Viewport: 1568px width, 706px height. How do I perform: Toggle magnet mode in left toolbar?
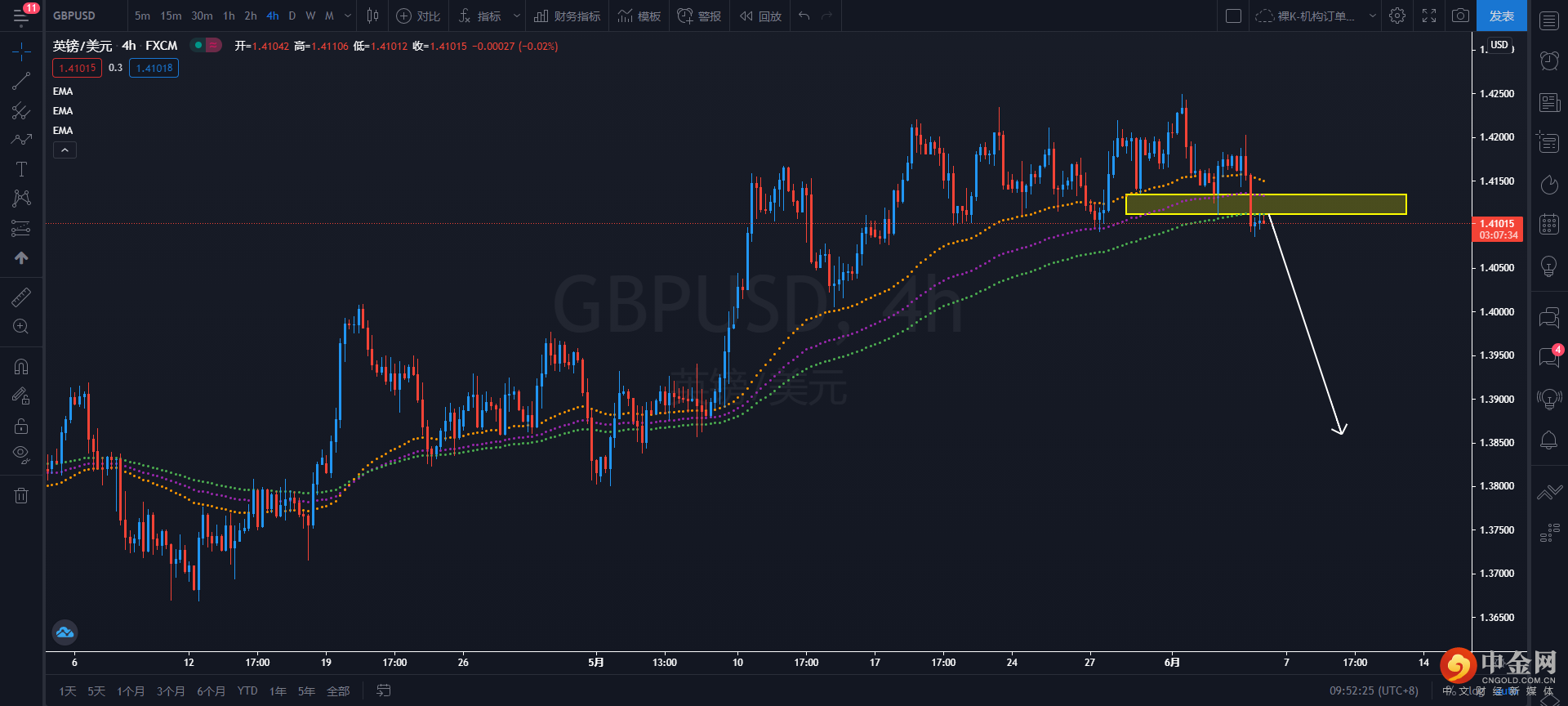[x=21, y=367]
